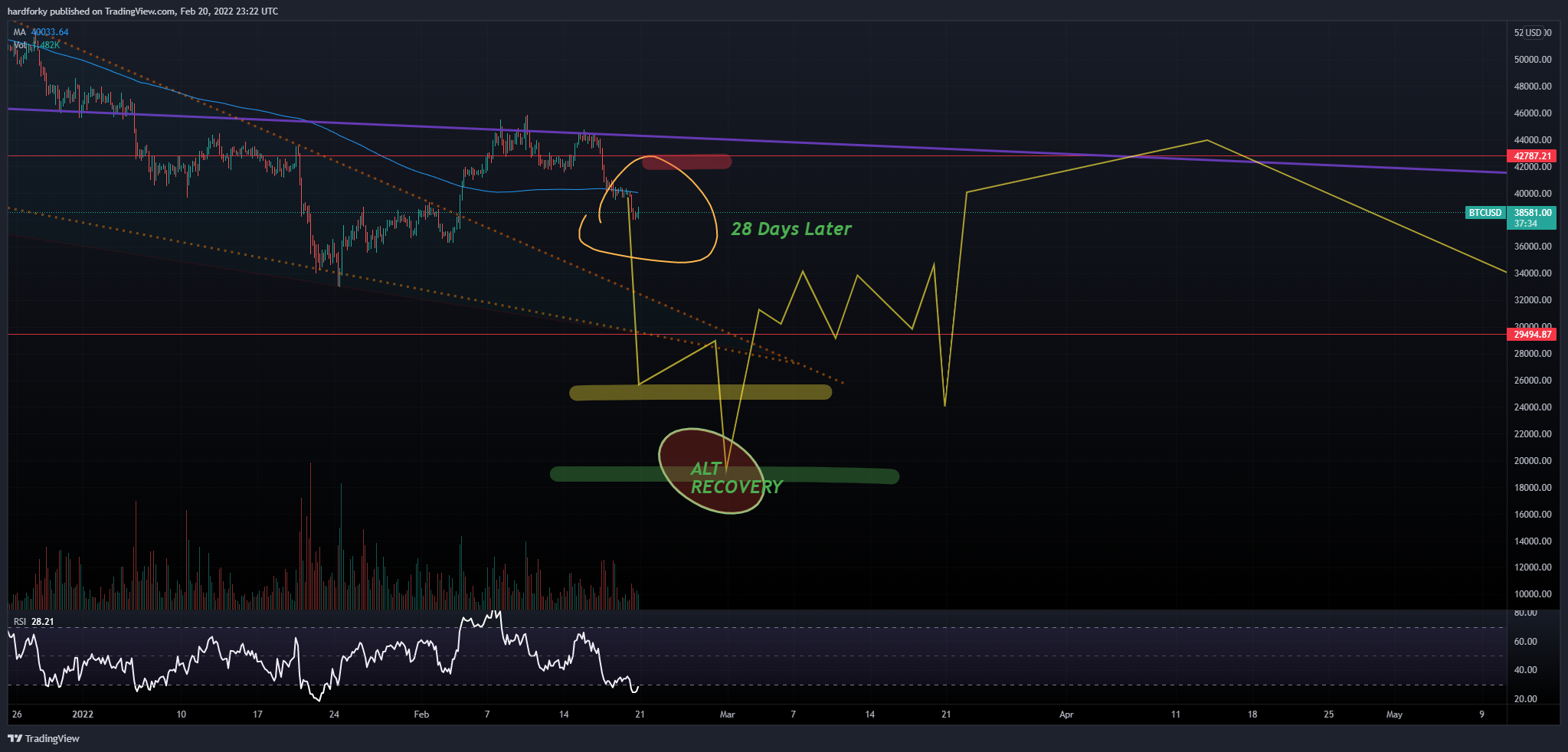Click the green highlighted support zone bar
The image size is (1568, 752).
pyautogui.click(x=725, y=476)
